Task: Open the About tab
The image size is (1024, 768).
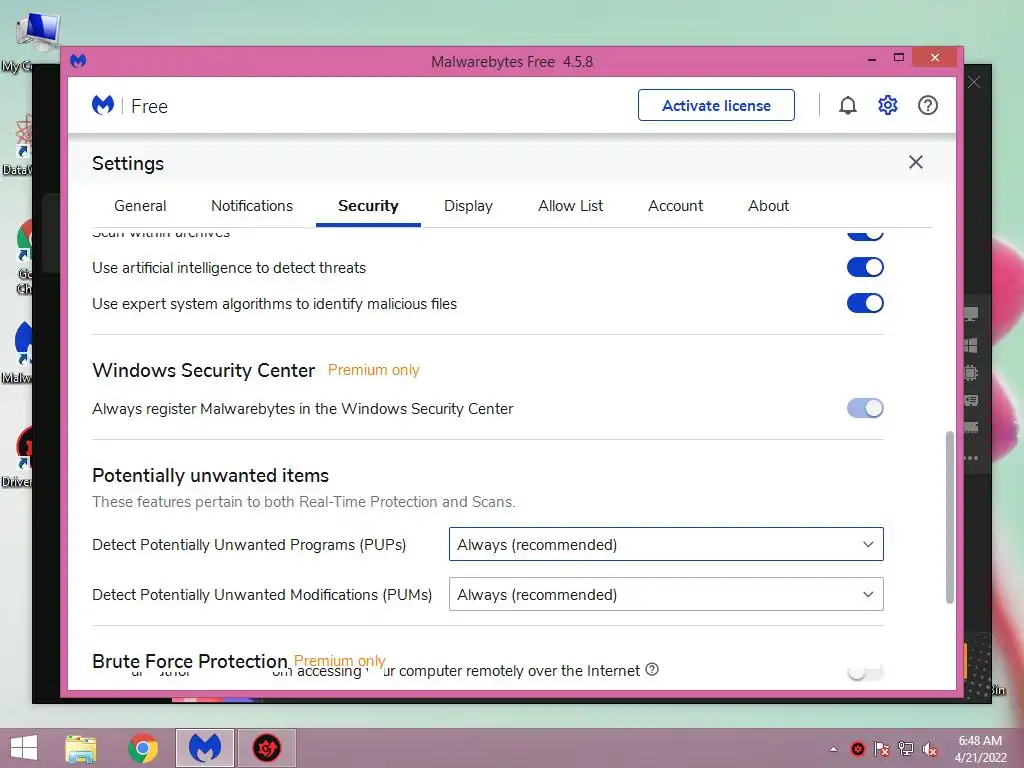Action: [768, 206]
